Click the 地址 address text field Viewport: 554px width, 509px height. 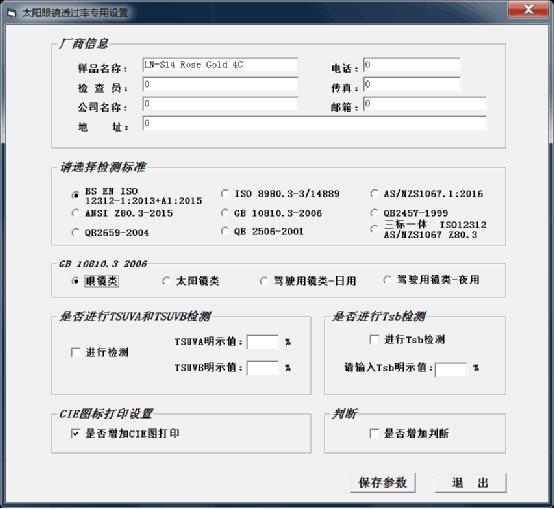point(314,123)
